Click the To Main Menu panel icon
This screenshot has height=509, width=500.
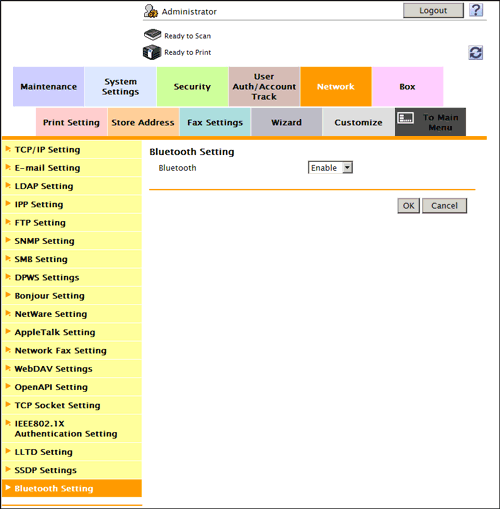pos(406,118)
